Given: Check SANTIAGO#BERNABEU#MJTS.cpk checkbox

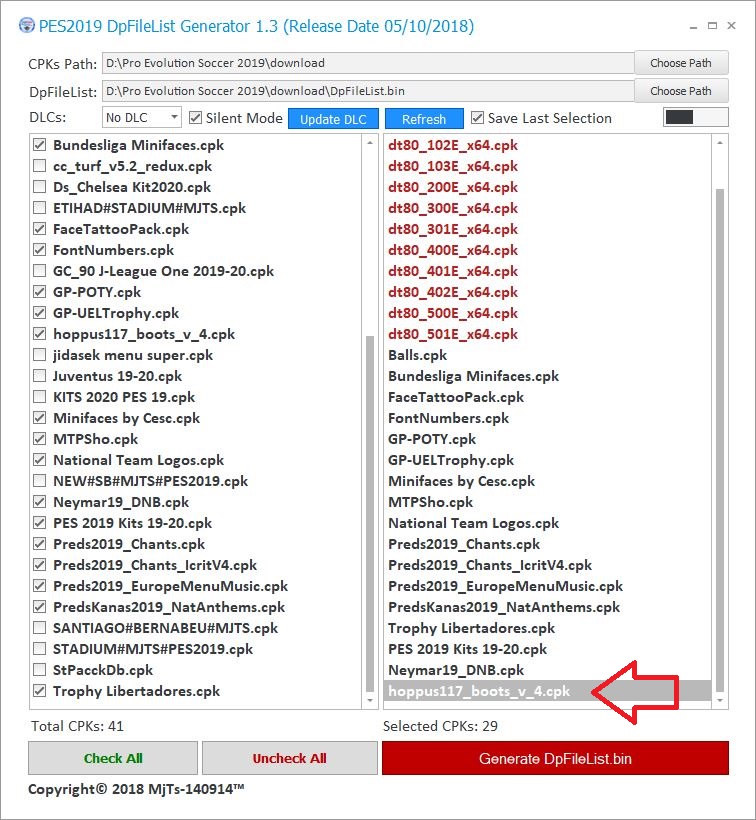Looking at the screenshot, I should (39, 628).
